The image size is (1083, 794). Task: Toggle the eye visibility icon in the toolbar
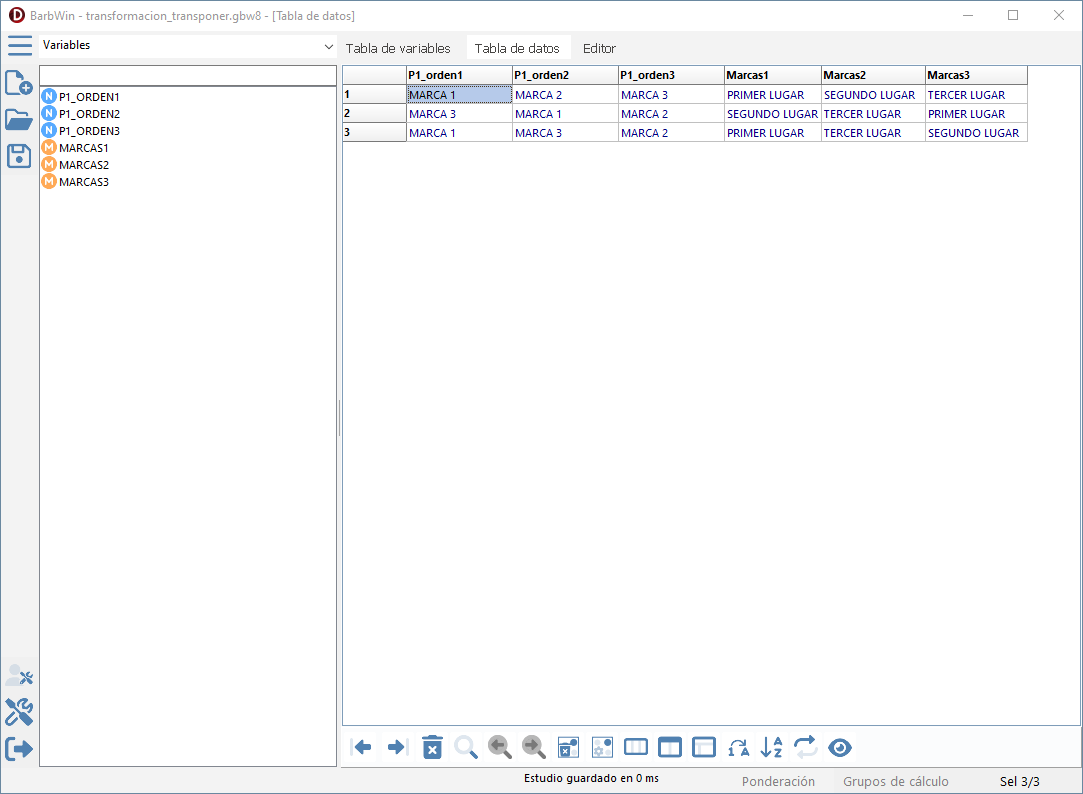click(840, 747)
